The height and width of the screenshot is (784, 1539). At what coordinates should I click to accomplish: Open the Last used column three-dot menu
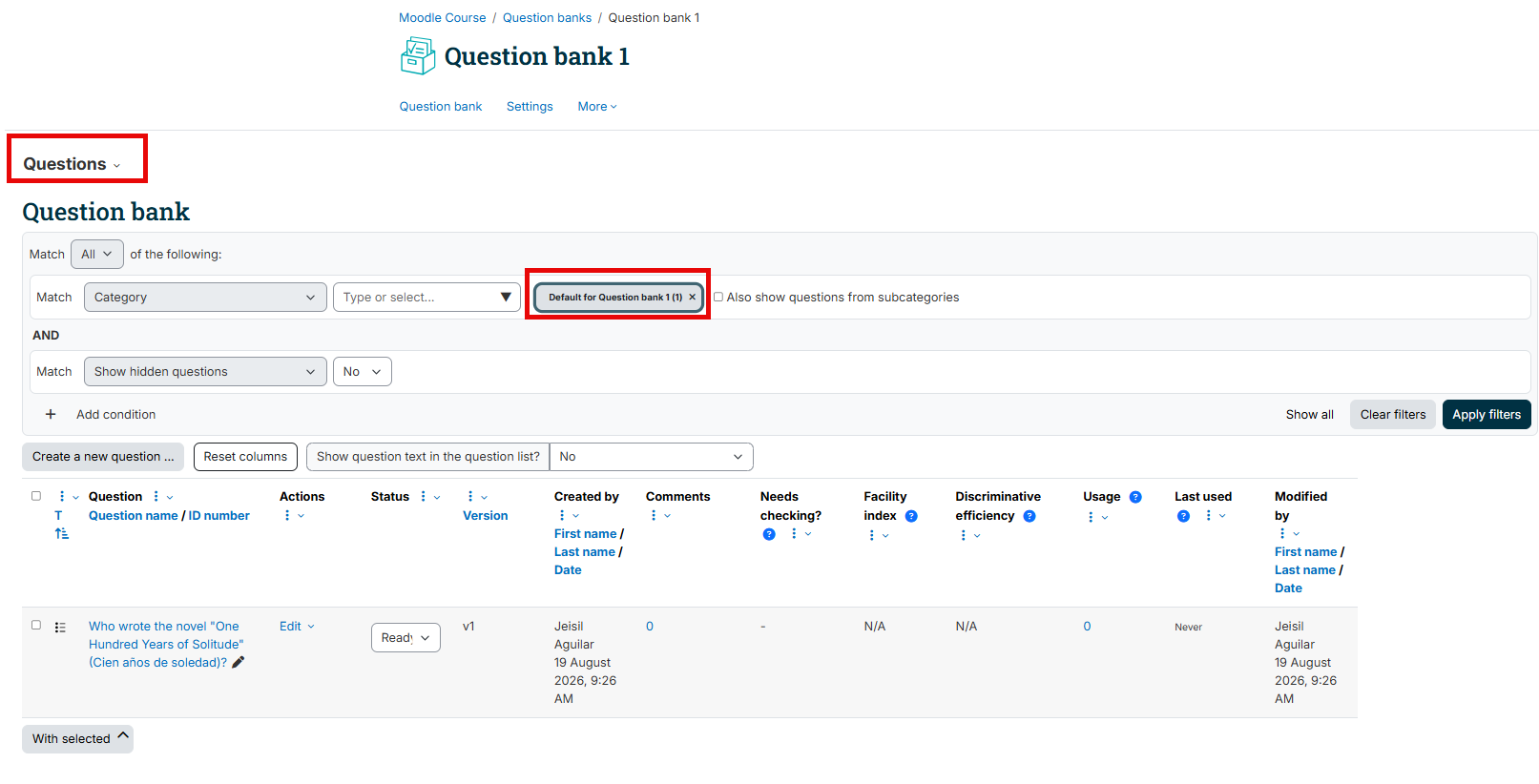1209,515
